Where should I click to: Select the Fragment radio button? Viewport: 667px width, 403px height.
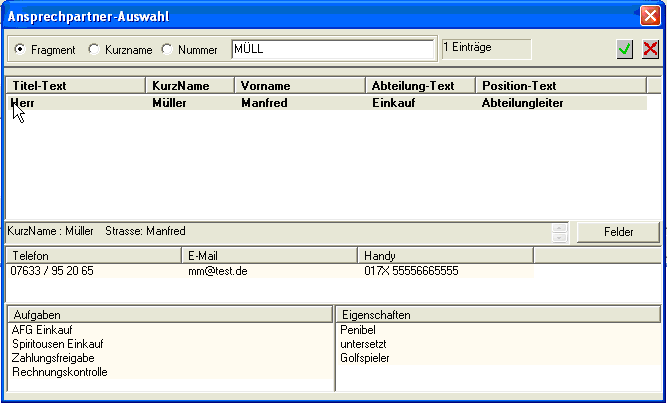tap(21, 49)
